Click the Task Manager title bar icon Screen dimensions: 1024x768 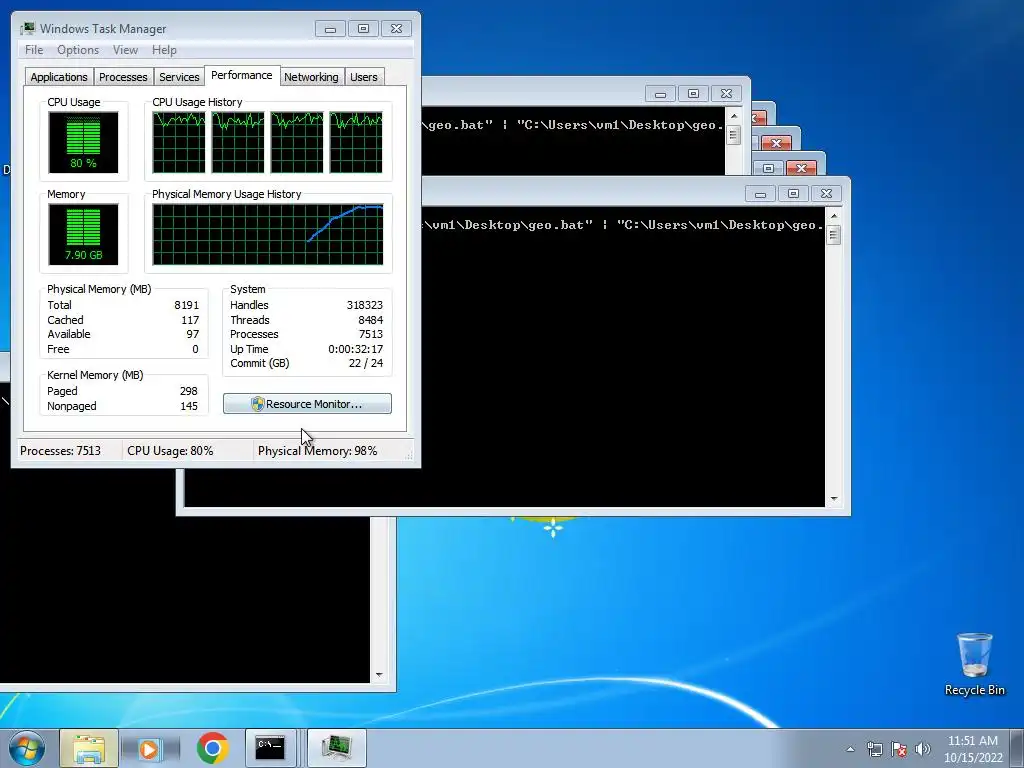(27, 29)
